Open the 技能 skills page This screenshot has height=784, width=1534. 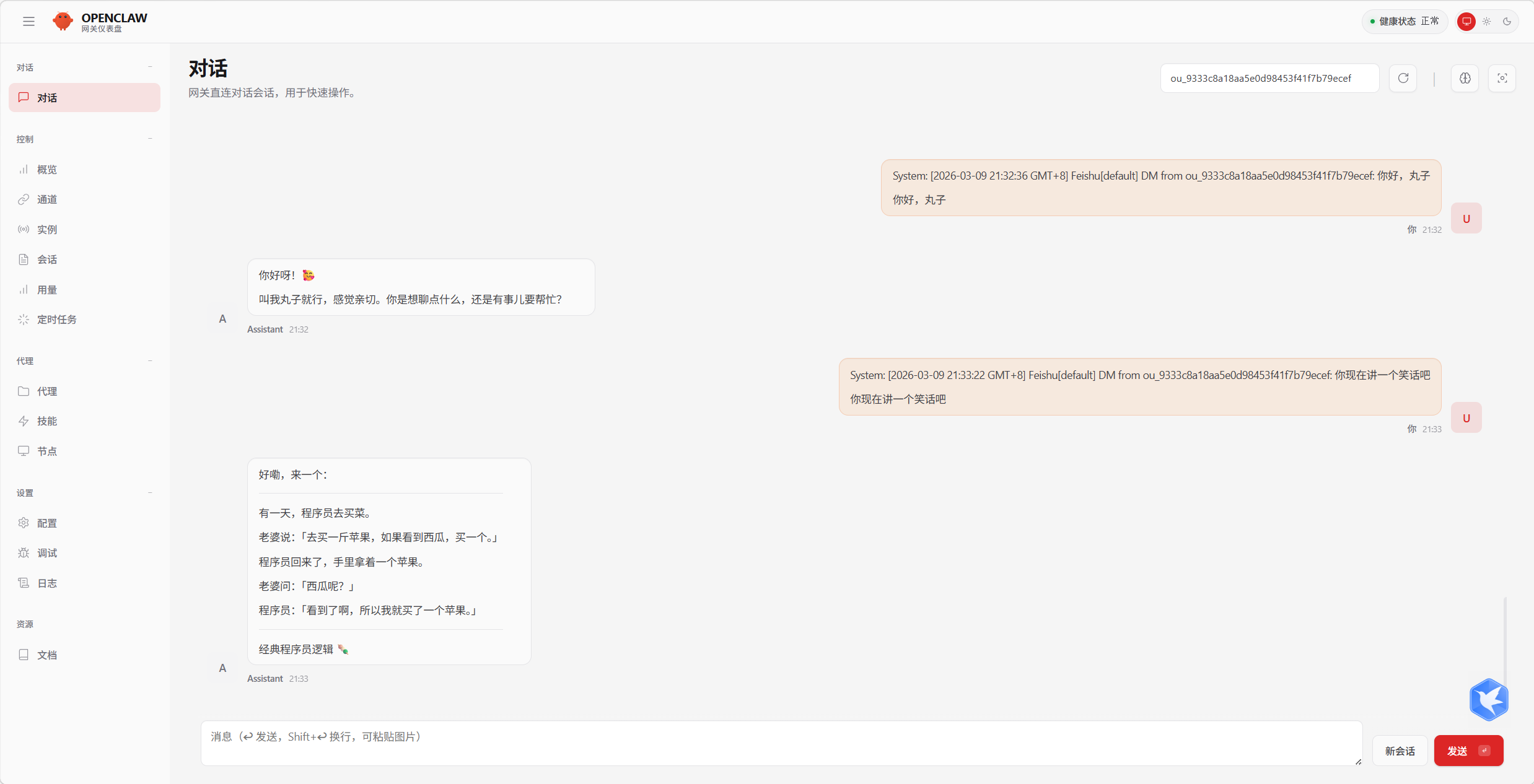click(47, 421)
